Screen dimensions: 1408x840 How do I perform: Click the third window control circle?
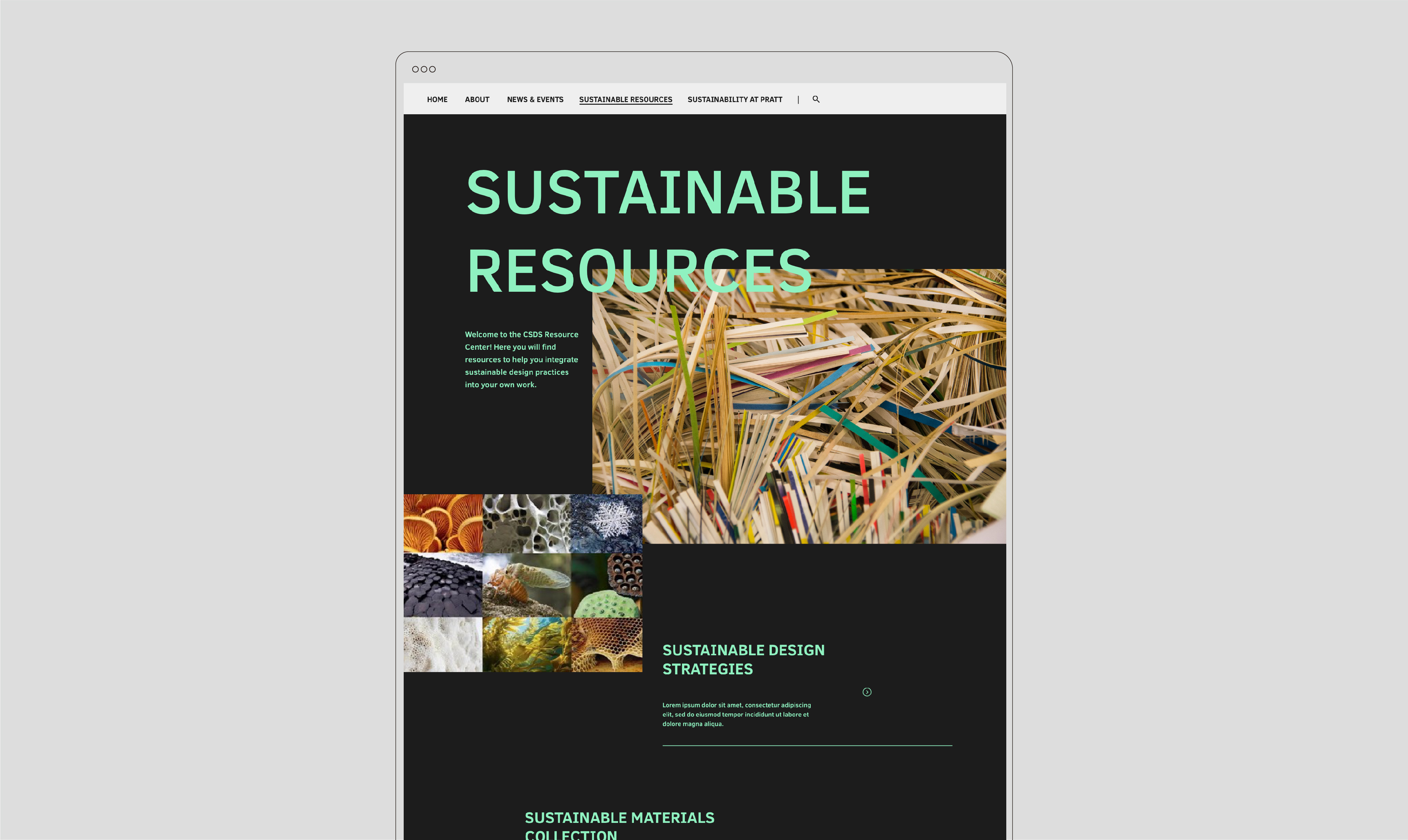tap(432, 69)
